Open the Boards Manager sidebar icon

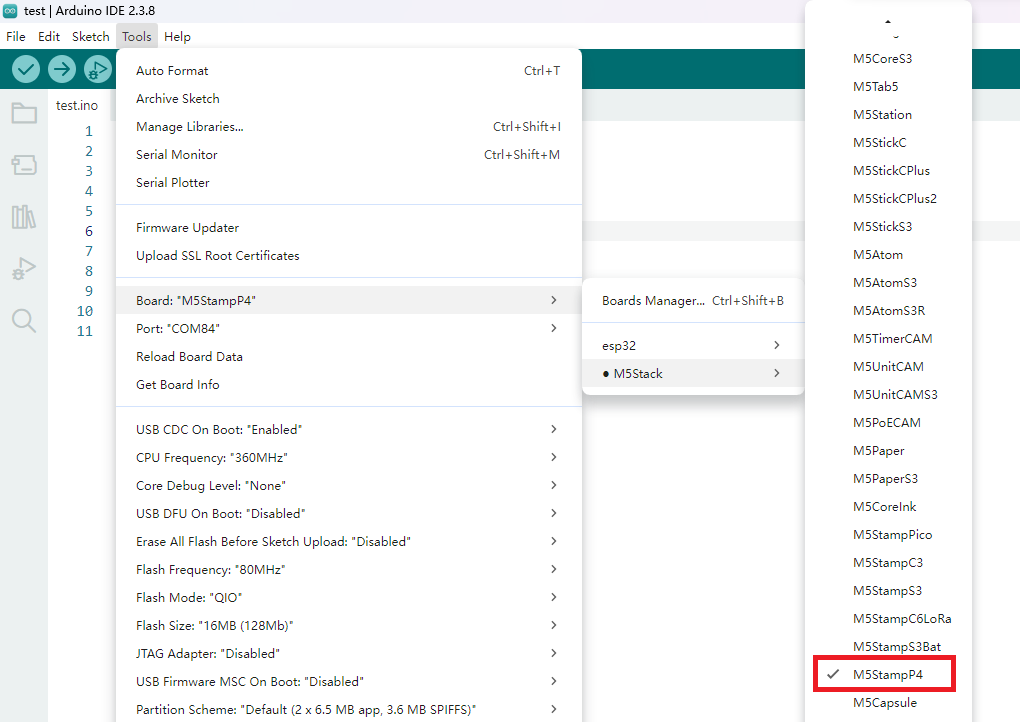pyautogui.click(x=24, y=165)
